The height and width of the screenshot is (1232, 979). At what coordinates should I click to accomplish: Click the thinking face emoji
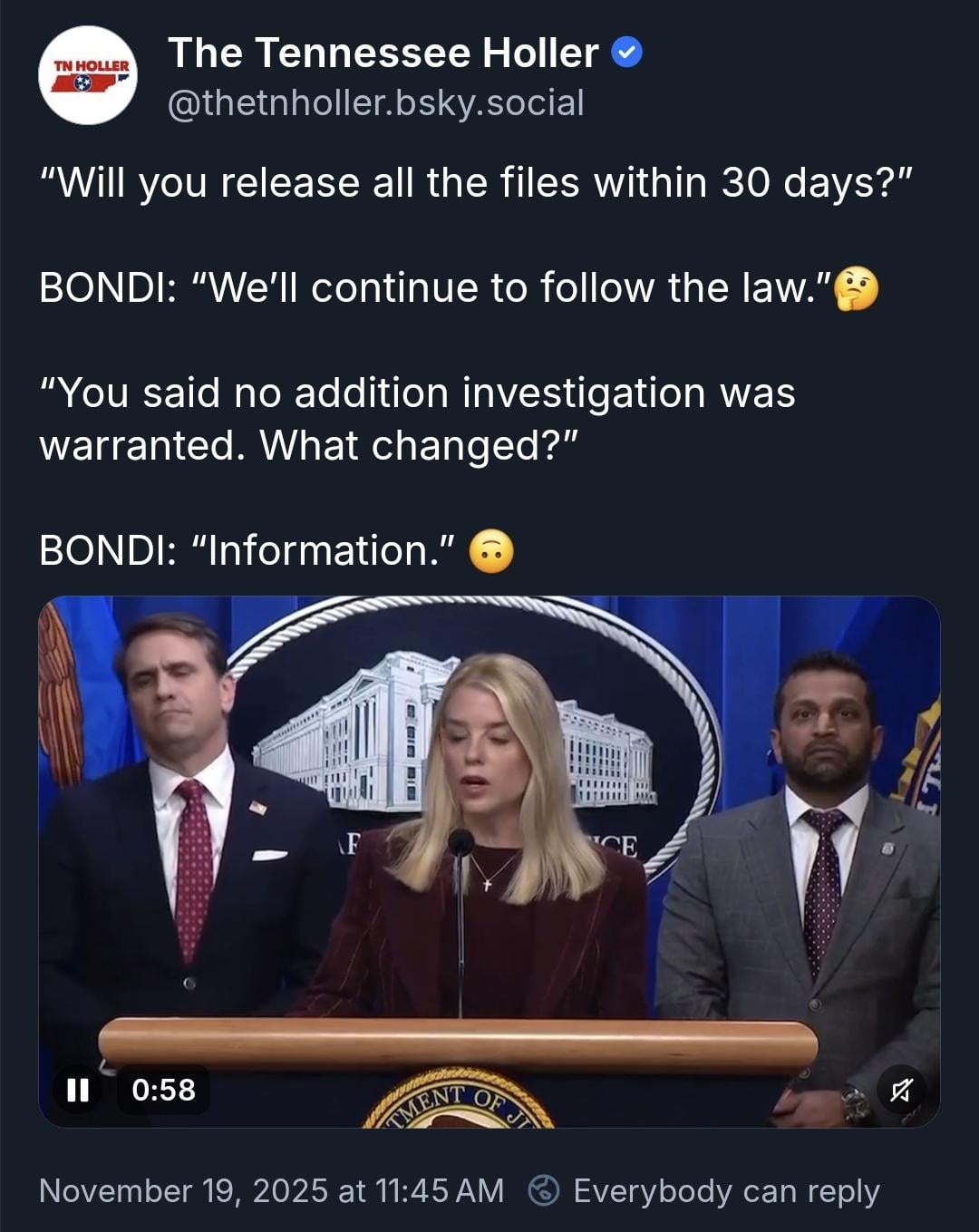pos(856,289)
